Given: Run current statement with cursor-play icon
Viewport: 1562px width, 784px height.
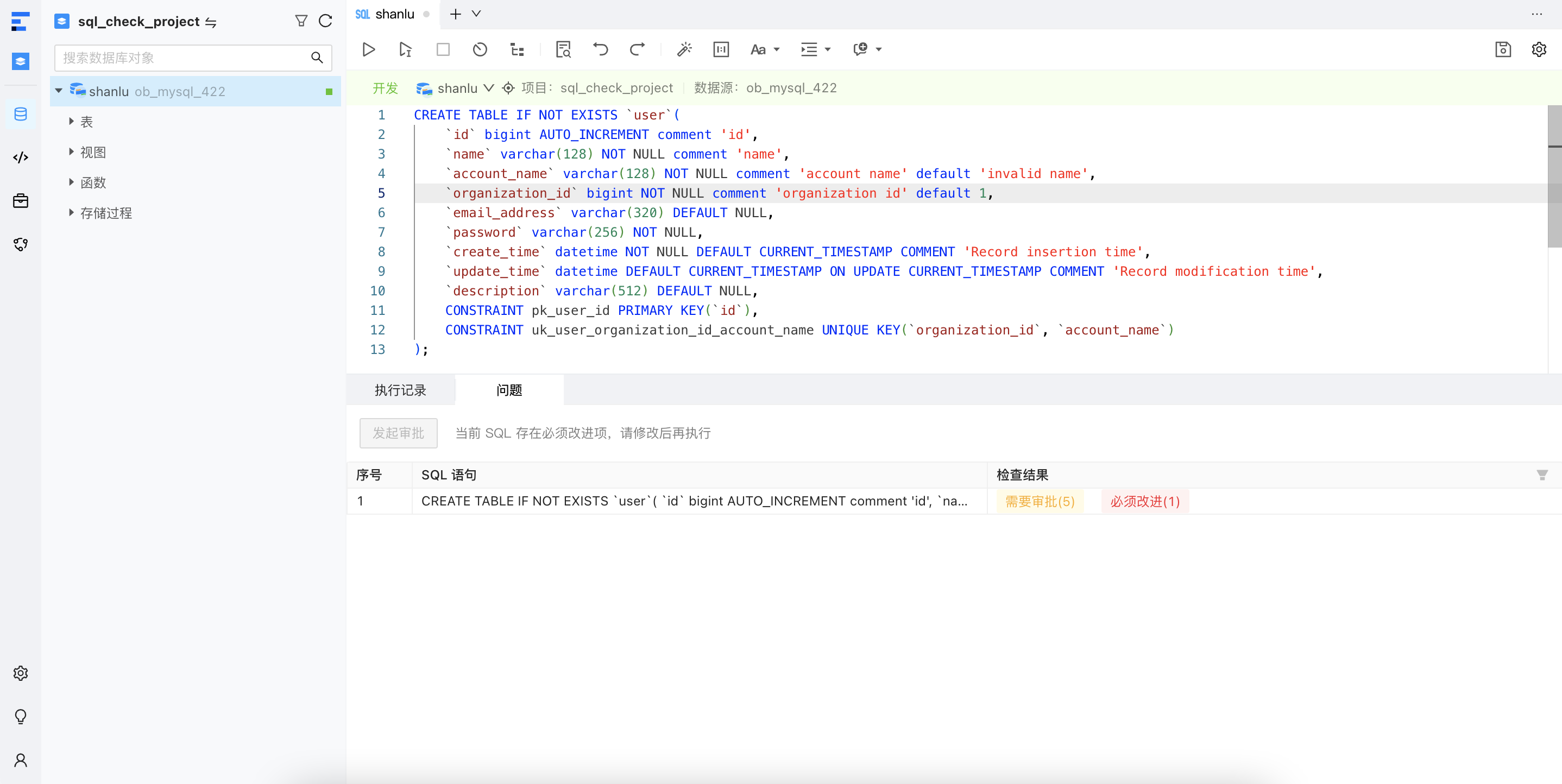Looking at the screenshot, I should click(406, 49).
